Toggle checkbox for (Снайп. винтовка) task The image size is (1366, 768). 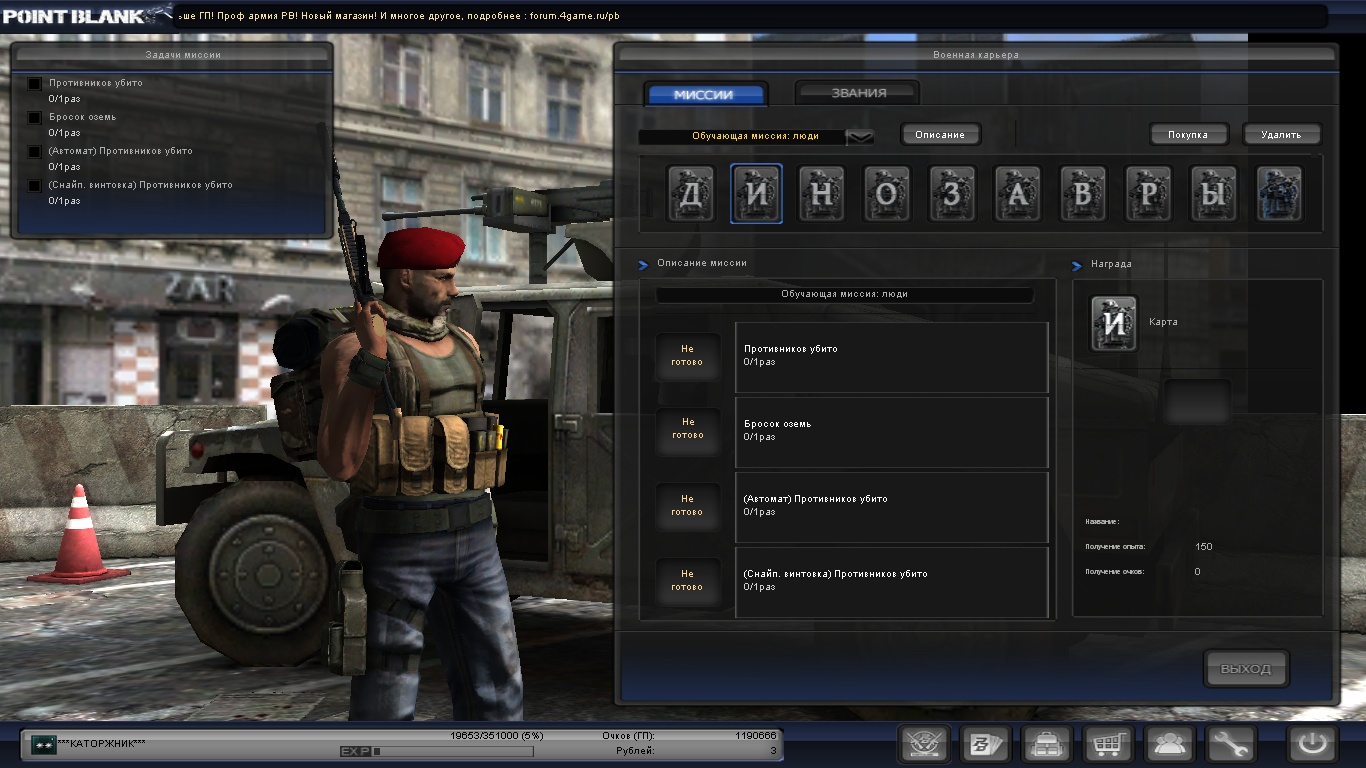pos(34,186)
